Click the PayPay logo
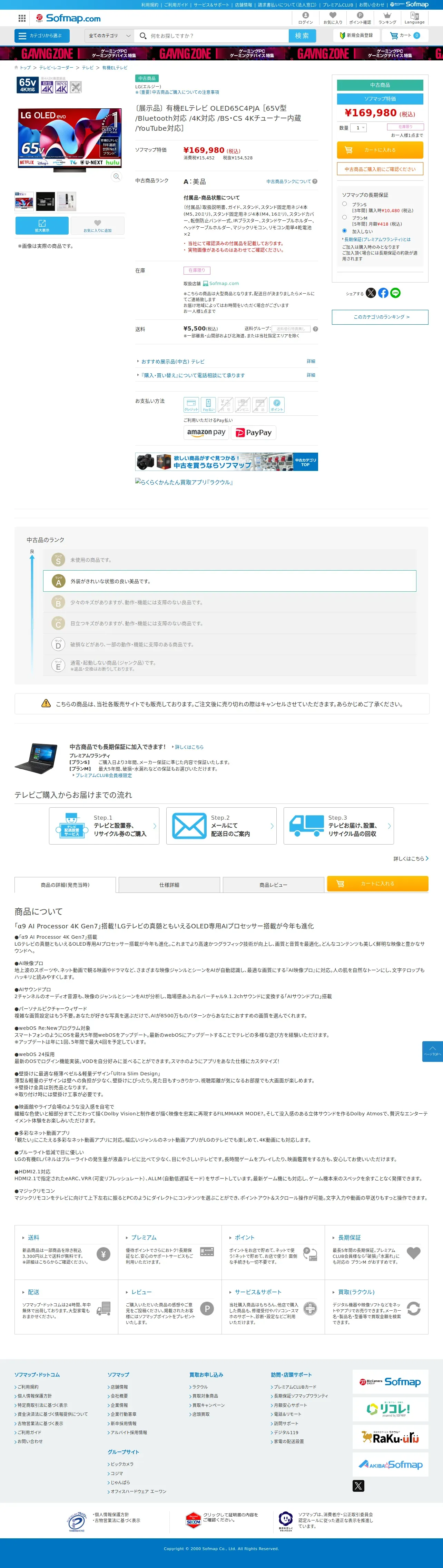The width and height of the screenshot is (443, 1568). pyautogui.click(x=254, y=432)
